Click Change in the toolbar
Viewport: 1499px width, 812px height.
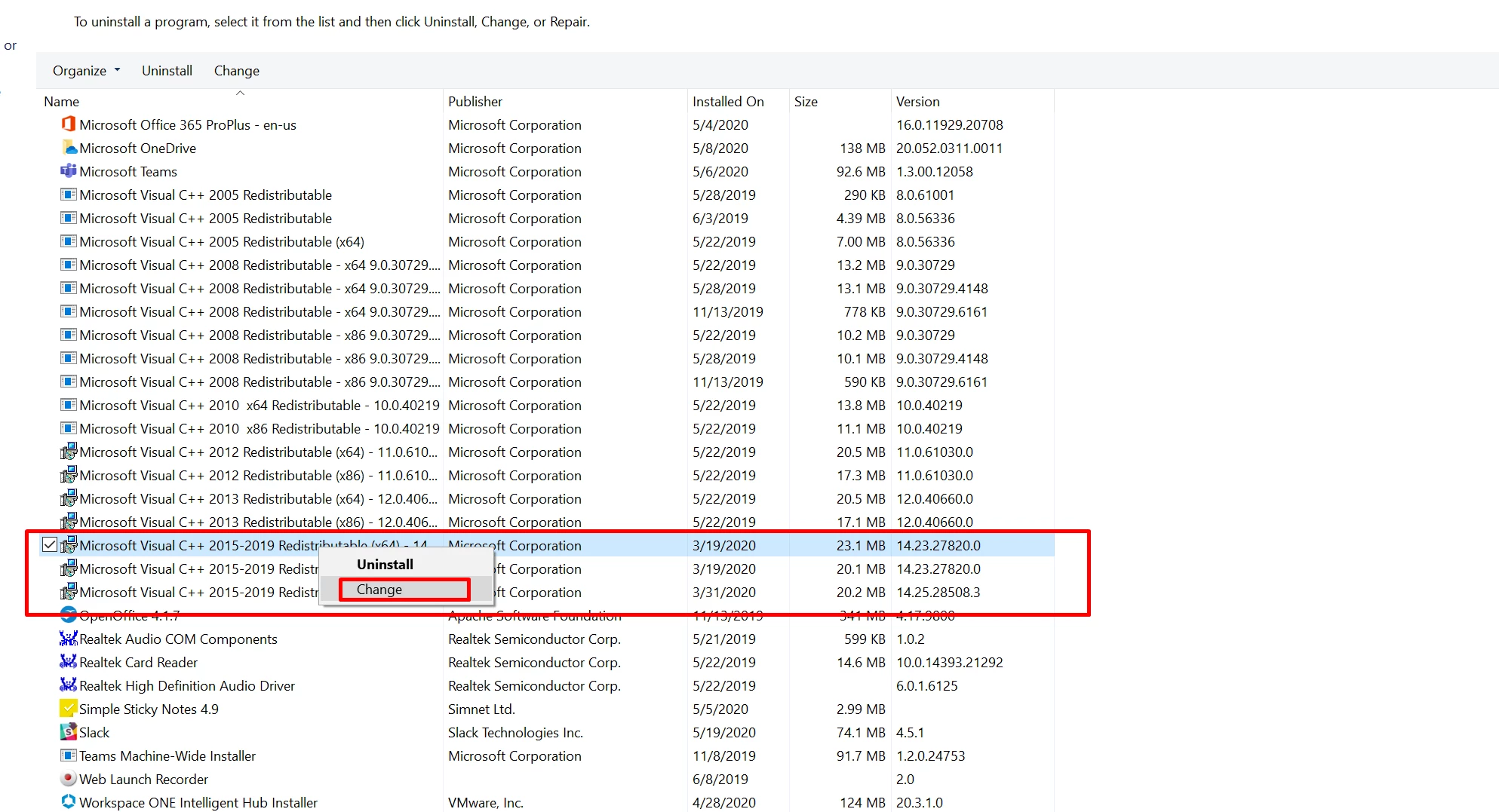[237, 70]
